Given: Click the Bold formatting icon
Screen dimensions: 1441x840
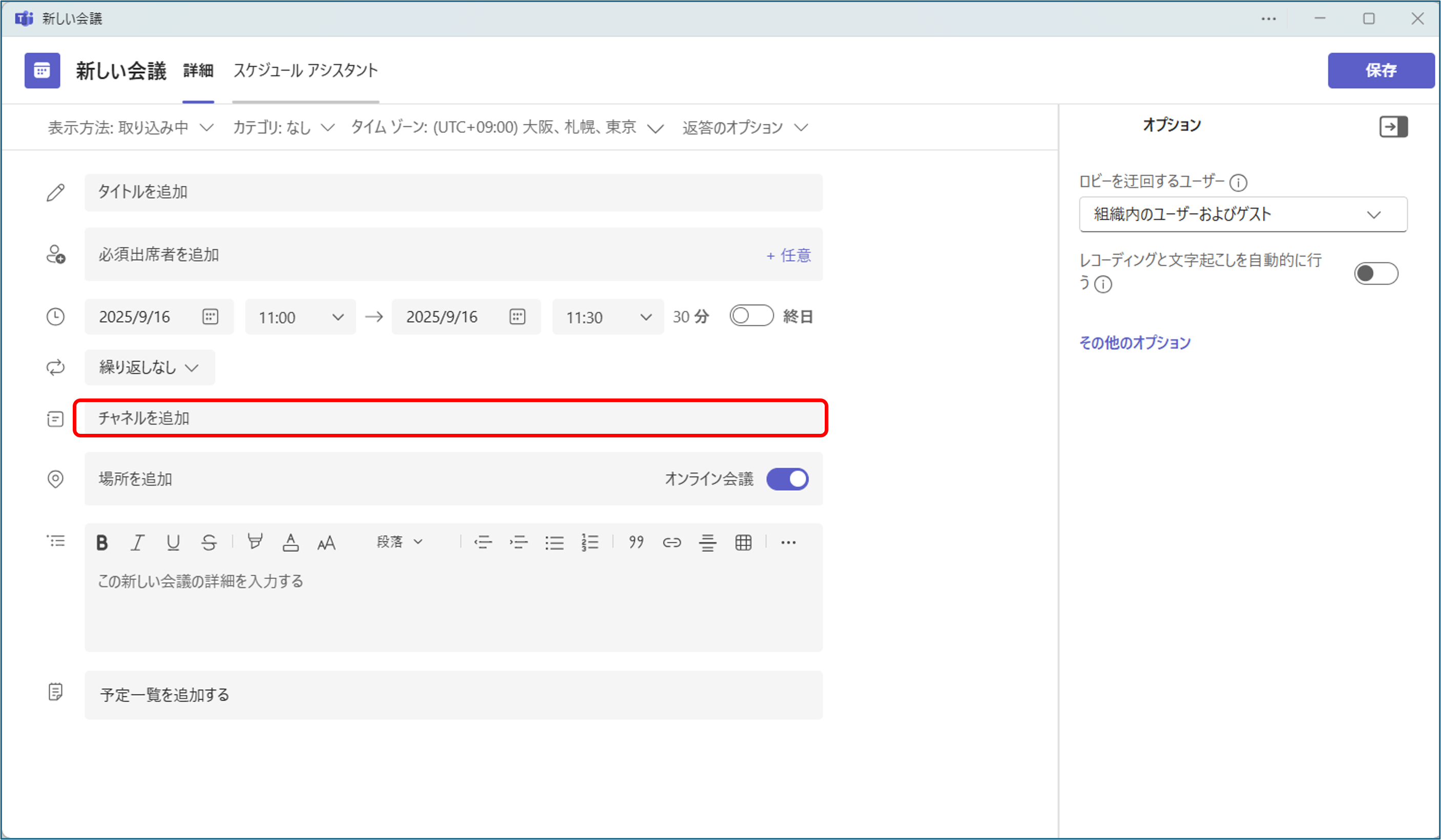Looking at the screenshot, I should 102,542.
